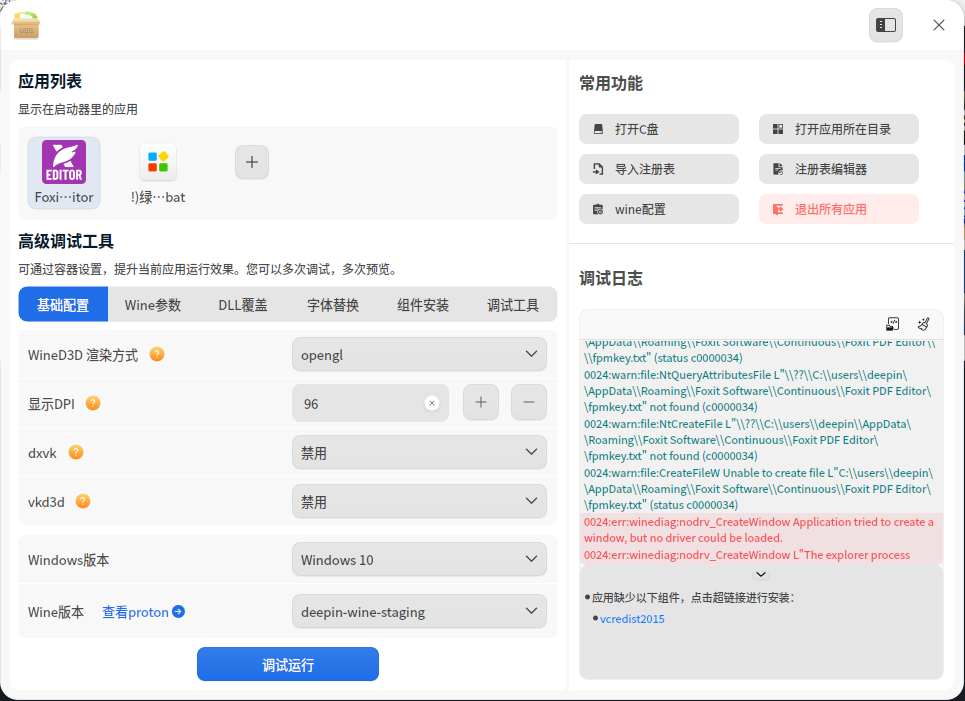965x701 pixels.
Task: Decrease DPI with the minus stepper
Action: [529, 403]
